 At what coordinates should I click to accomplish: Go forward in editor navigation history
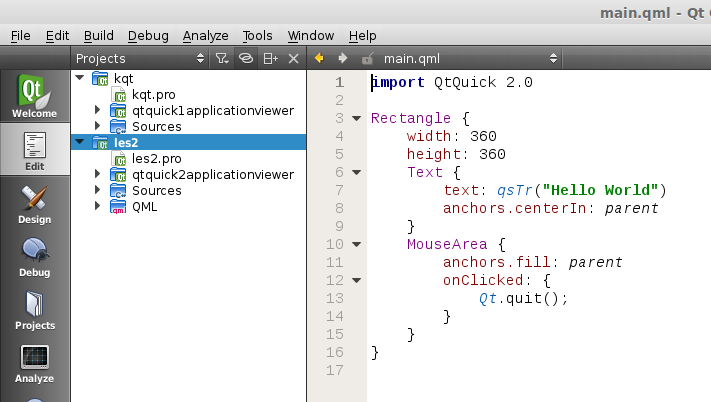pyautogui.click(x=343, y=59)
